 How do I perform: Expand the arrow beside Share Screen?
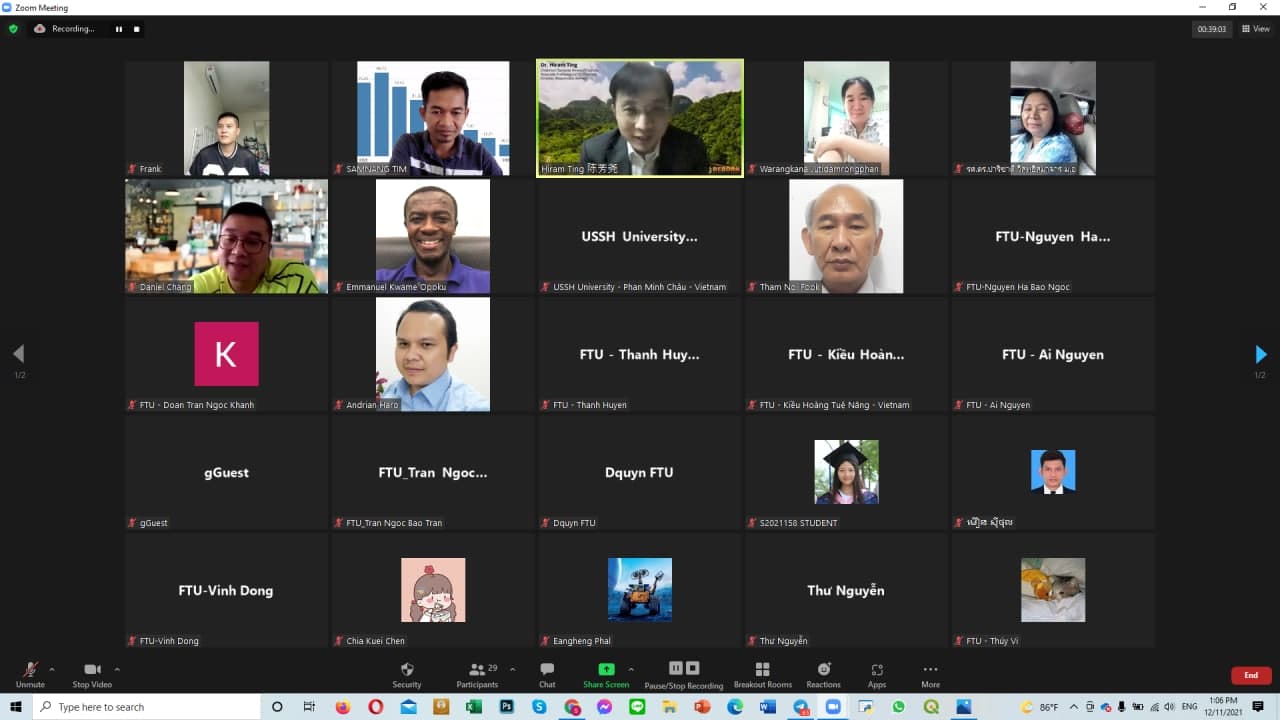pos(631,669)
